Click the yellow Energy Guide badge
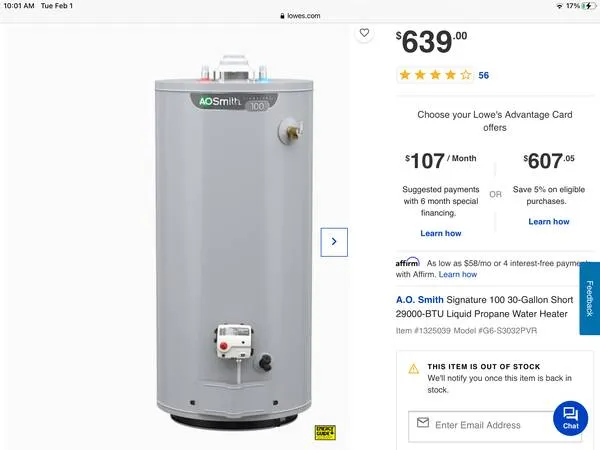 [325, 432]
